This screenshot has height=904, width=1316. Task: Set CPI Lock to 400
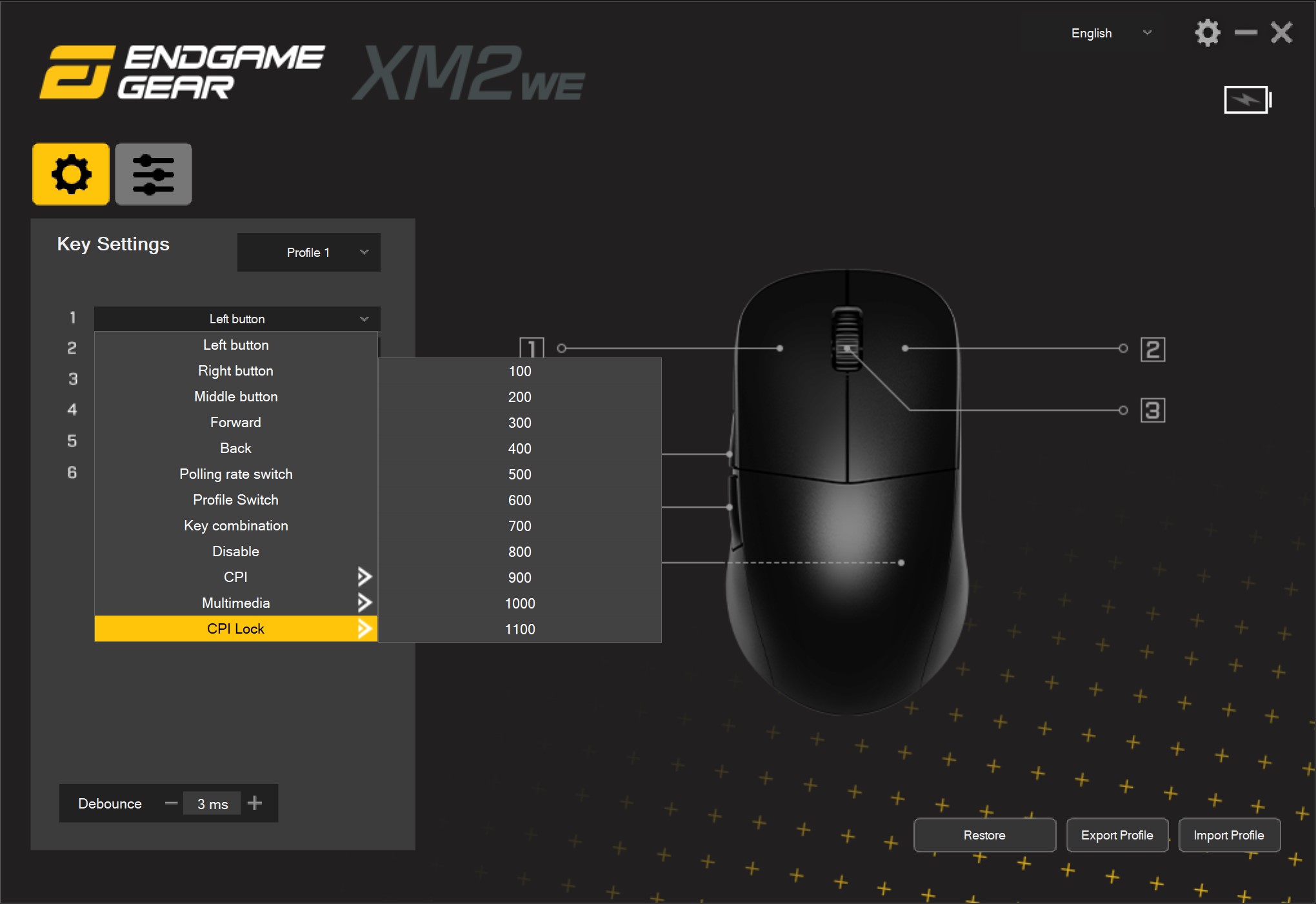pyautogui.click(x=520, y=448)
